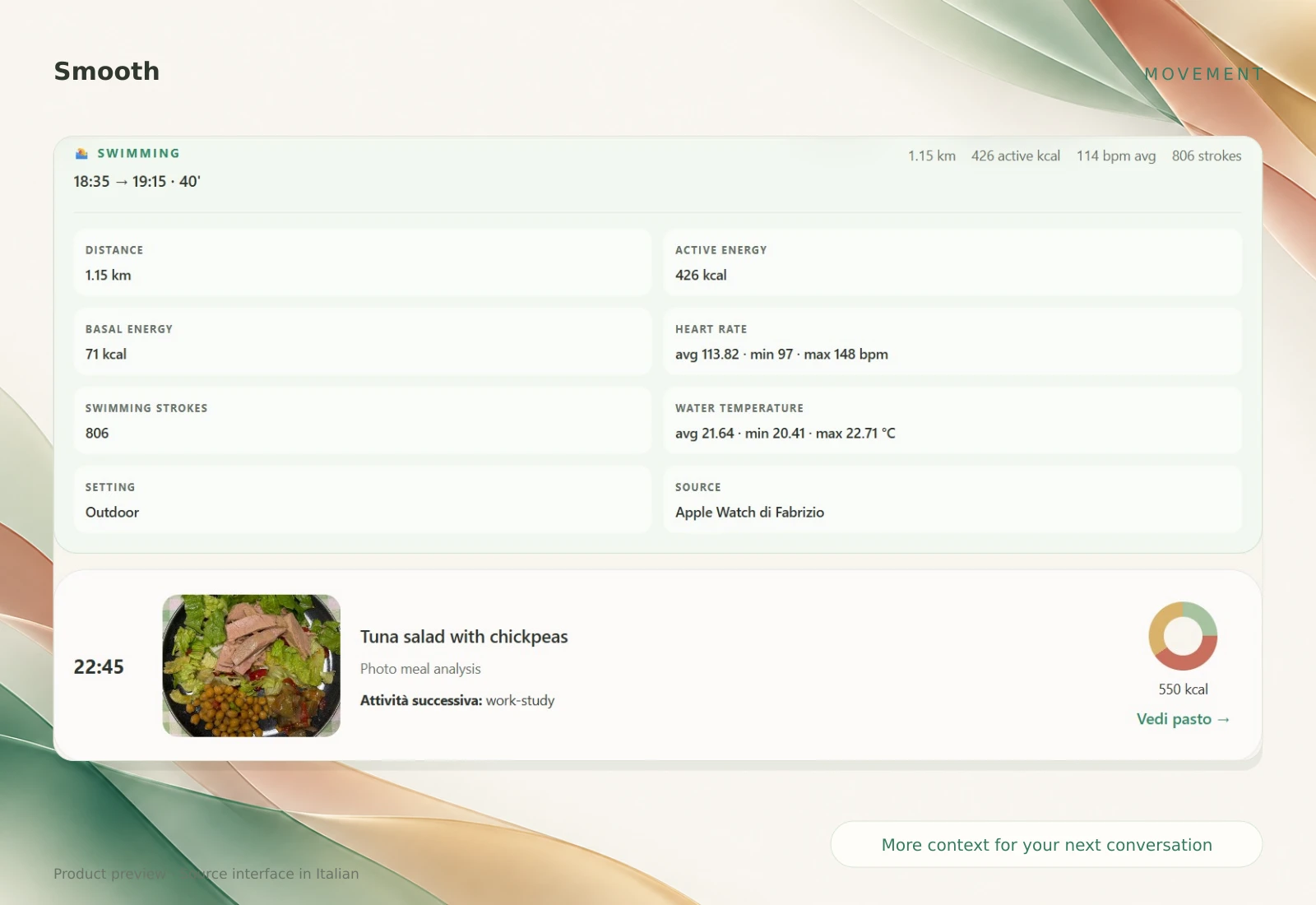
Task: Click the 18:35 → 19:15 time range
Action: pyautogui.click(x=137, y=182)
